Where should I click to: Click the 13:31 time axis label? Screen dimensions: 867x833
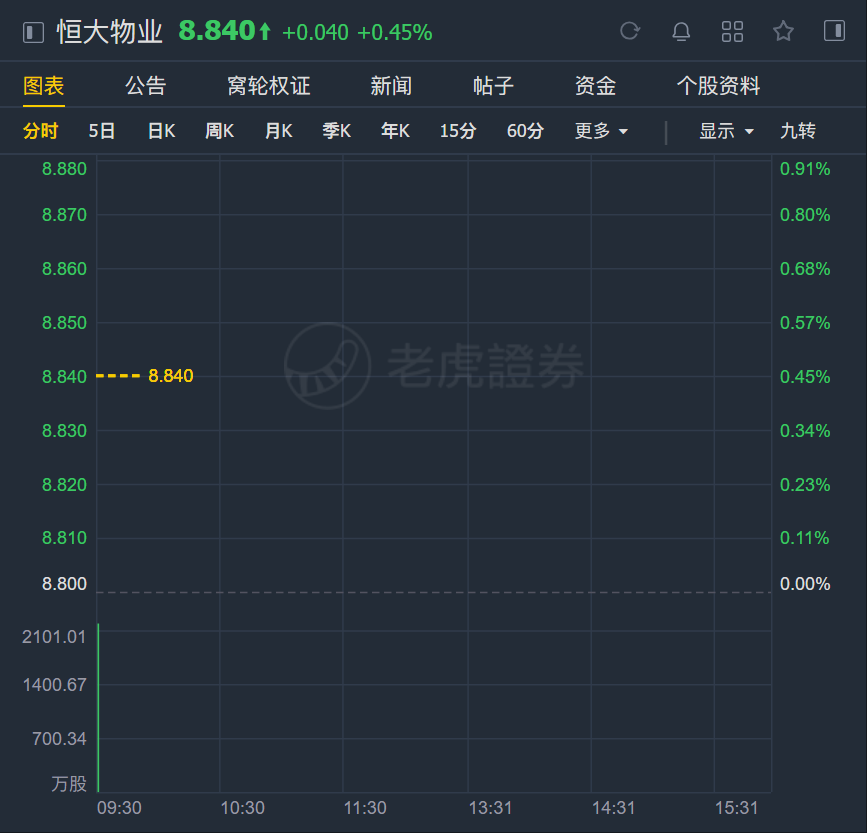click(x=490, y=808)
